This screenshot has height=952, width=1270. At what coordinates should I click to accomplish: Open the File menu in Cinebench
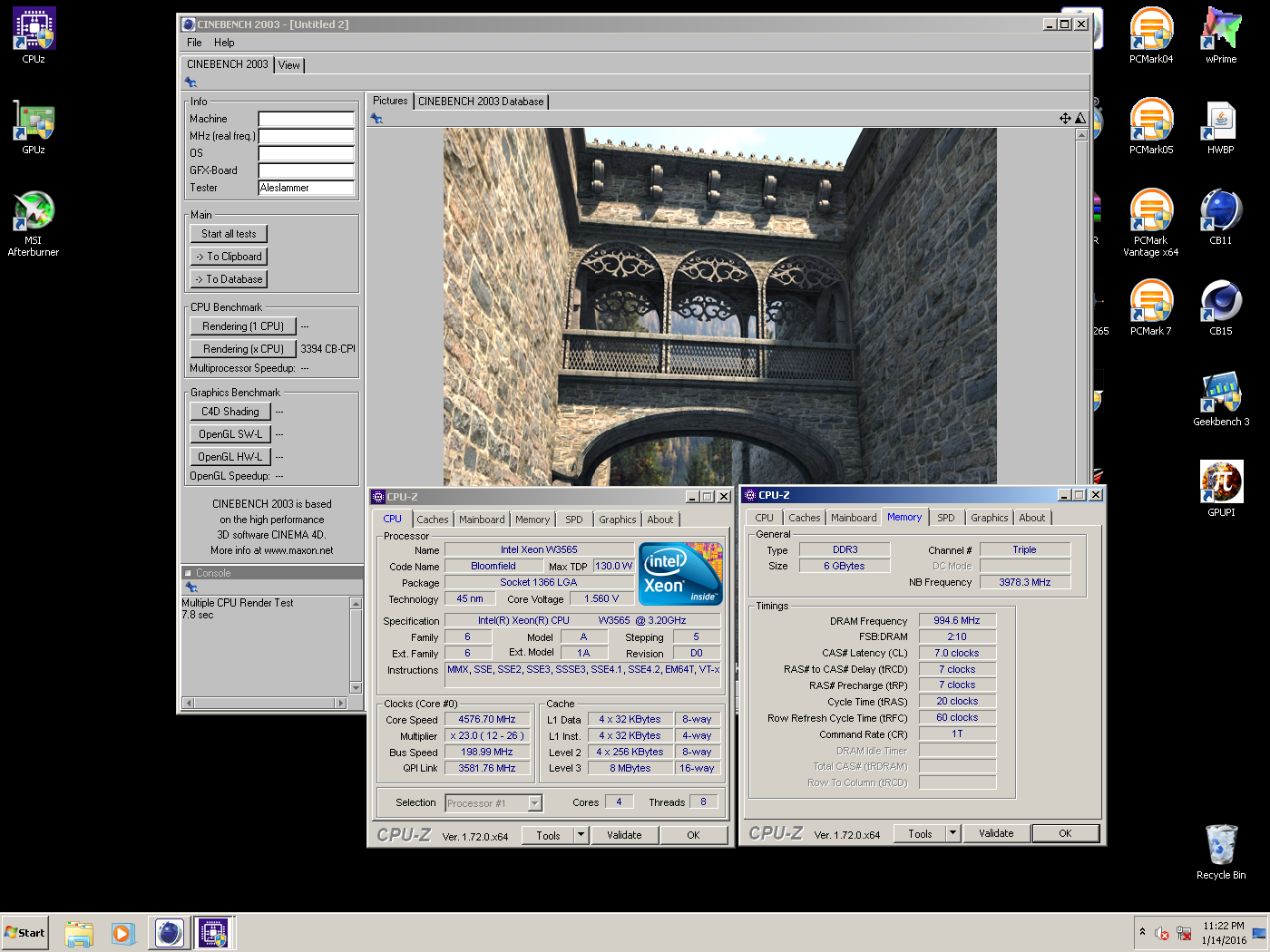[x=194, y=43]
